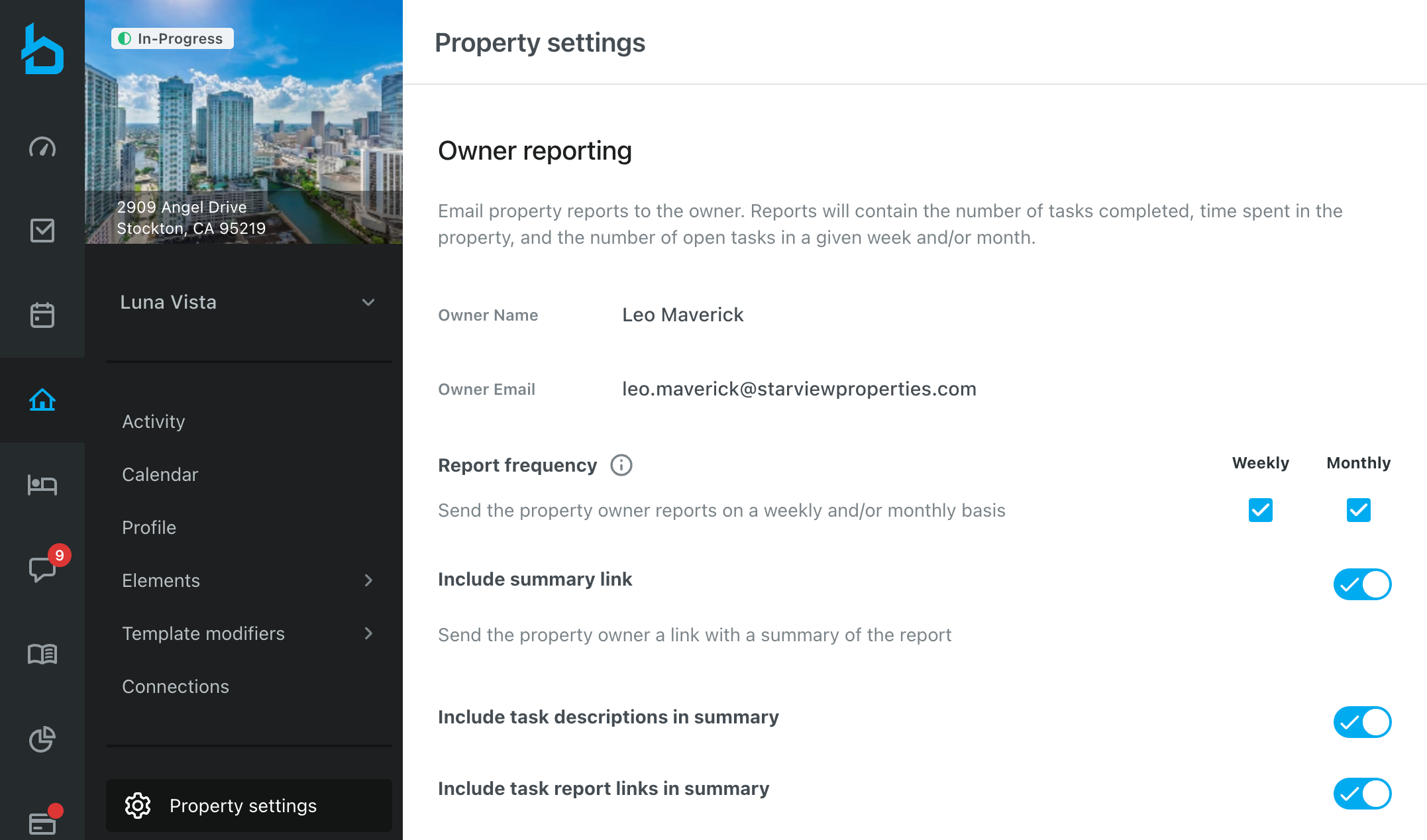
Task: Open the reservations bed icon
Action: 42,484
